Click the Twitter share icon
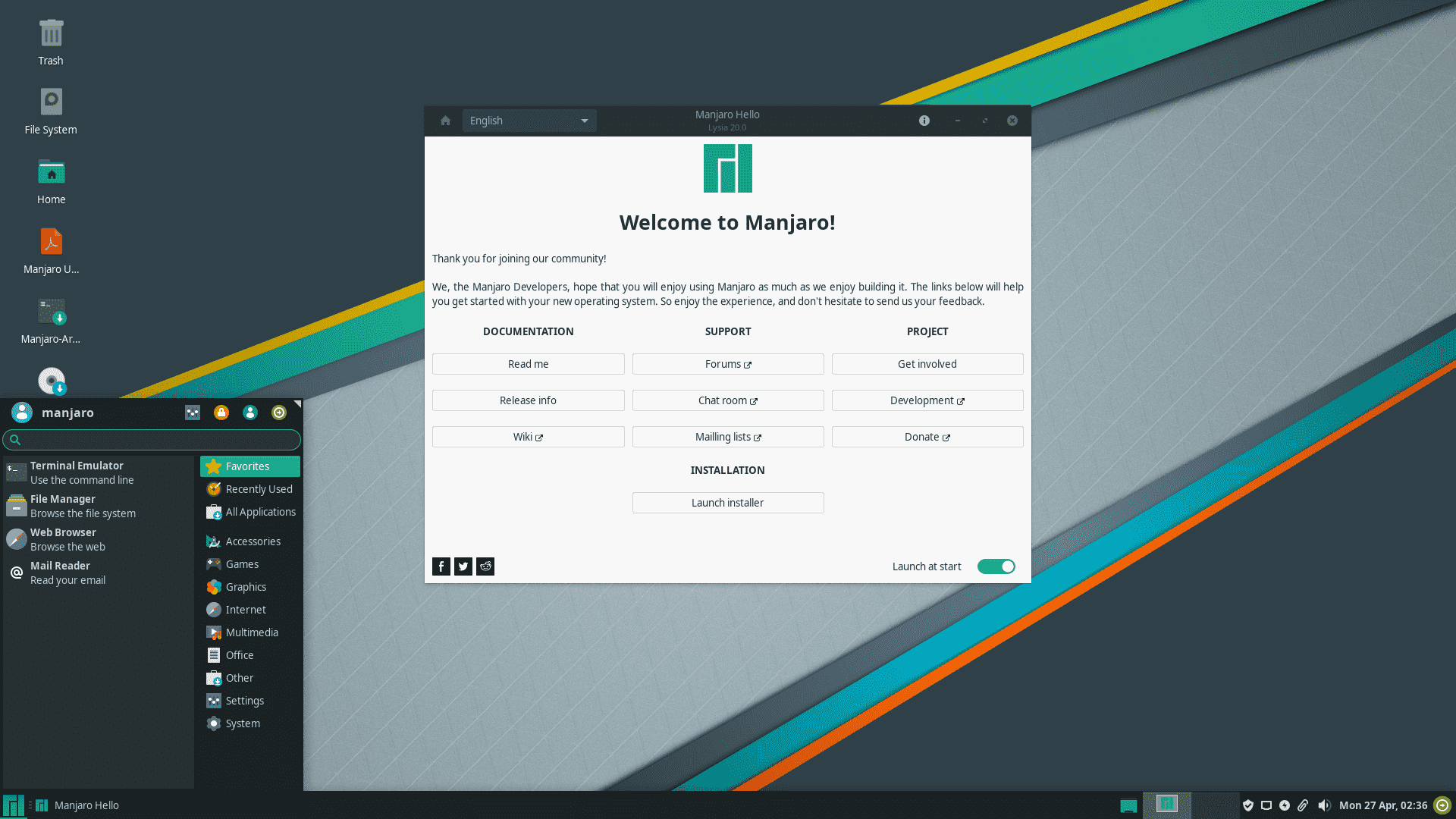Image resolution: width=1456 pixels, height=819 pixels. (463, 565)
